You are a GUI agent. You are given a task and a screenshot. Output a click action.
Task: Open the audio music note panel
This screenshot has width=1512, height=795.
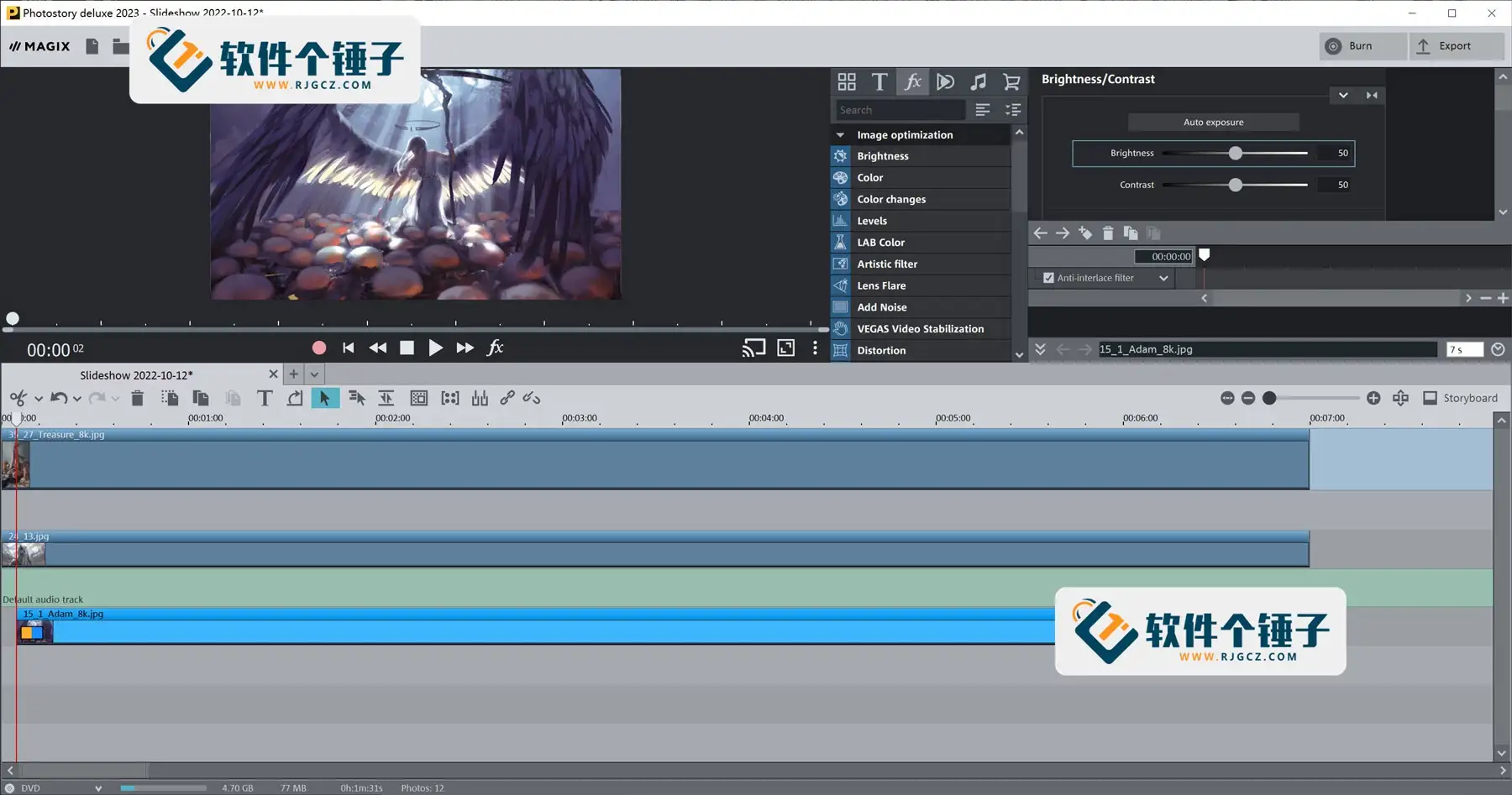coord(979,81)
